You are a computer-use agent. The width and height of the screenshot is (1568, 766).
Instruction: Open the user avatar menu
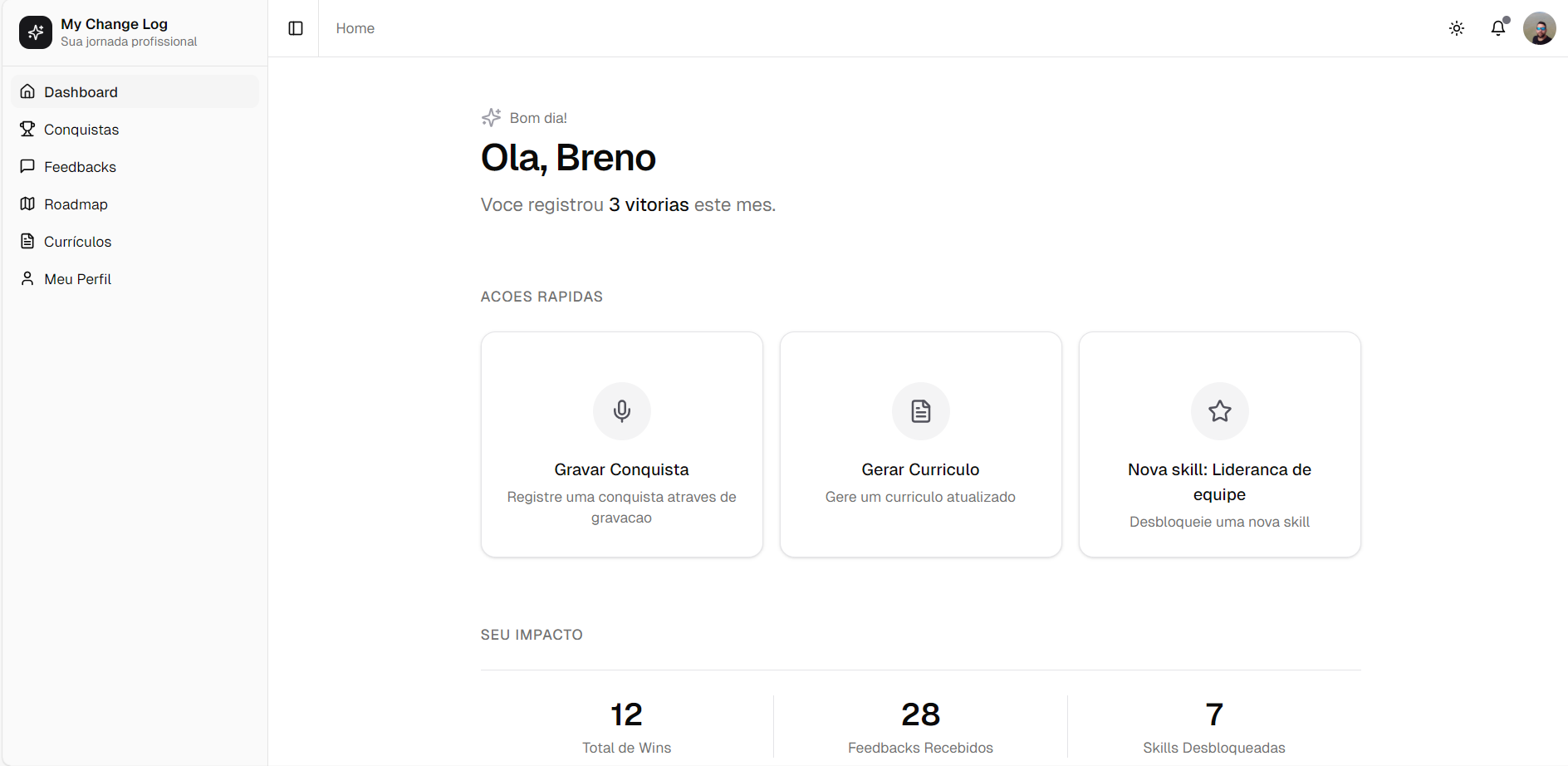tap(1539, 27)
